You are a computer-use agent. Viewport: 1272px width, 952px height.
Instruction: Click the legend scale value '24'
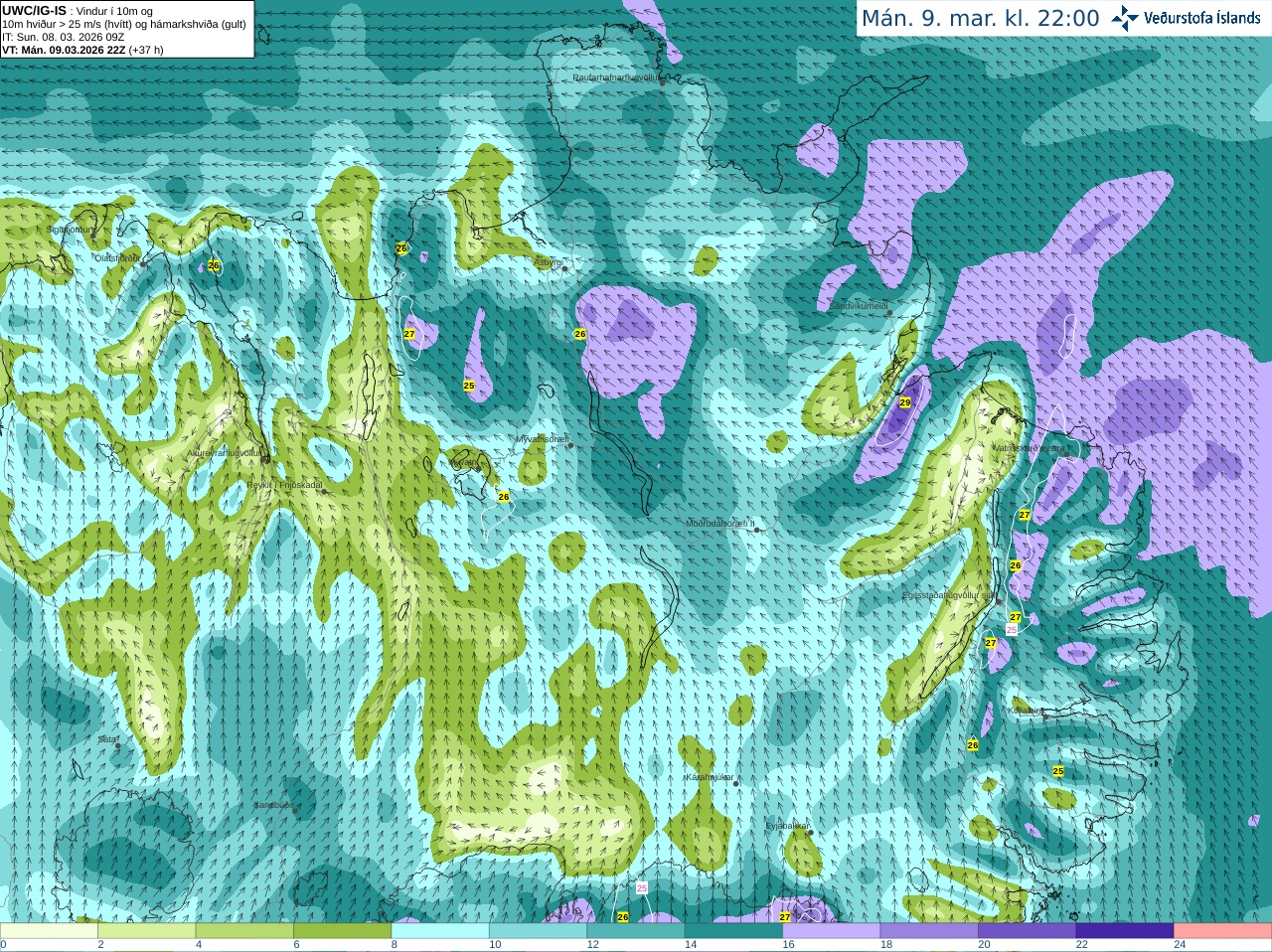[x=1180, y=945]
